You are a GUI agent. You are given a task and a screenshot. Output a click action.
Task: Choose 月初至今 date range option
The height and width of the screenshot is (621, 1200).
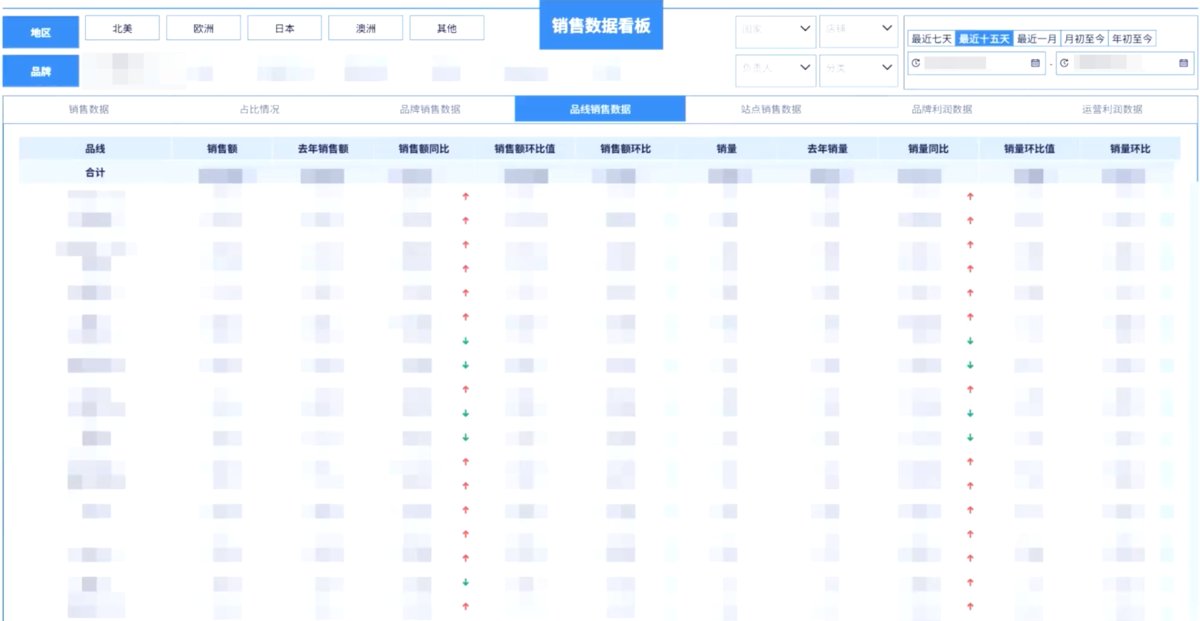tap(1085, 39)
